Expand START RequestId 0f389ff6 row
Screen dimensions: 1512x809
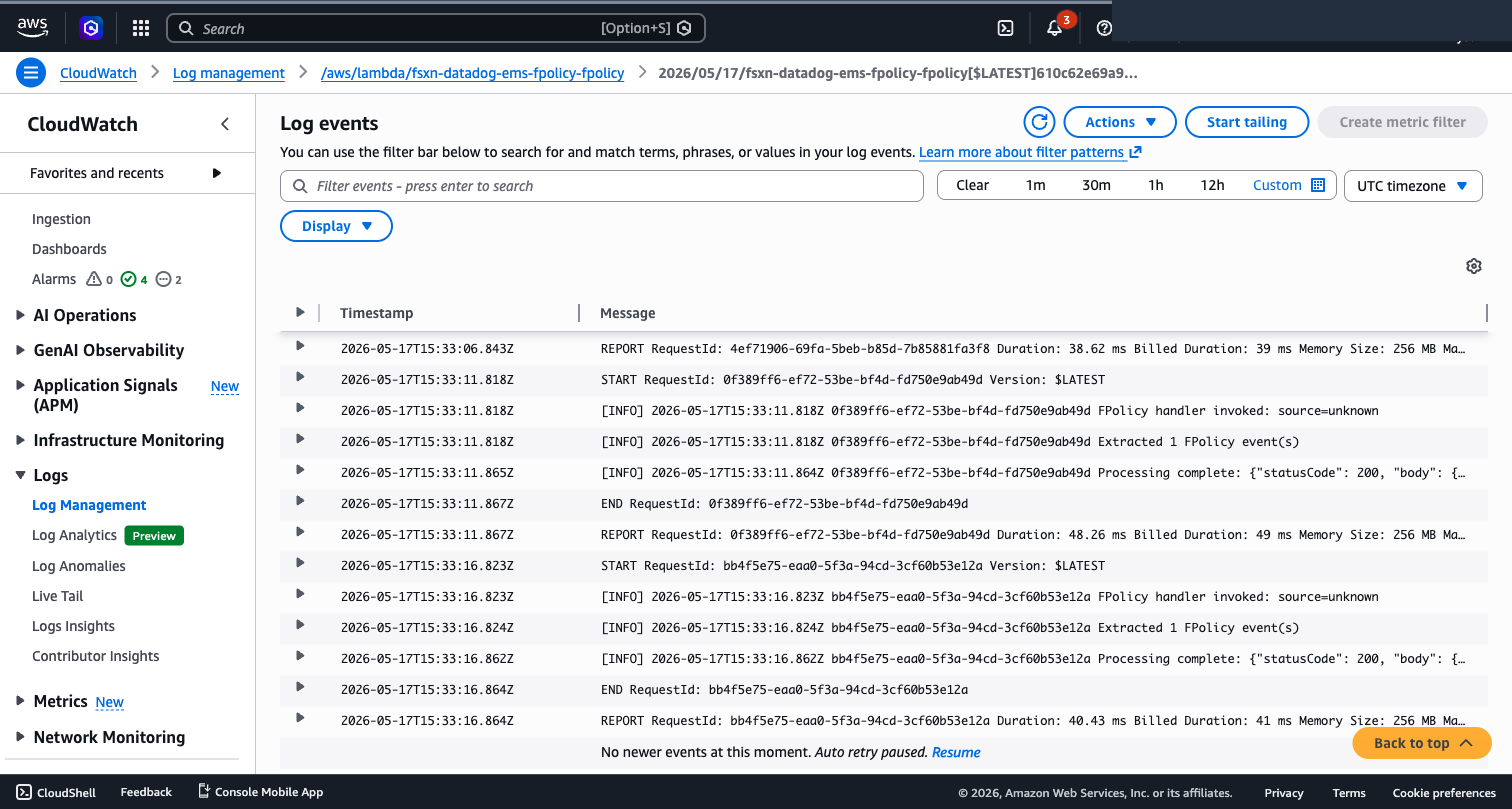tap(300, 377)
